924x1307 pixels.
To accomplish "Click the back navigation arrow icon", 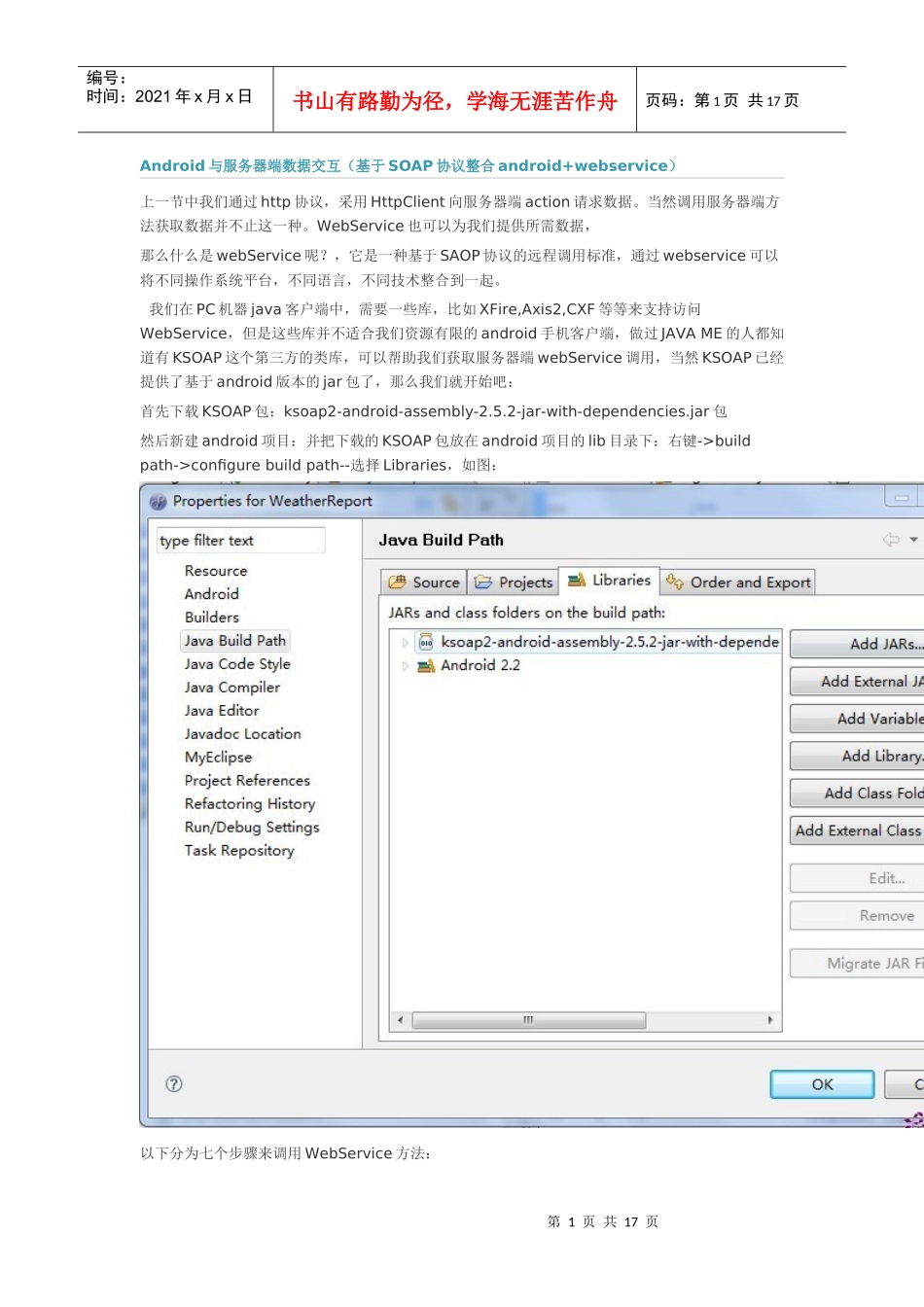I will tap(891, 539).
